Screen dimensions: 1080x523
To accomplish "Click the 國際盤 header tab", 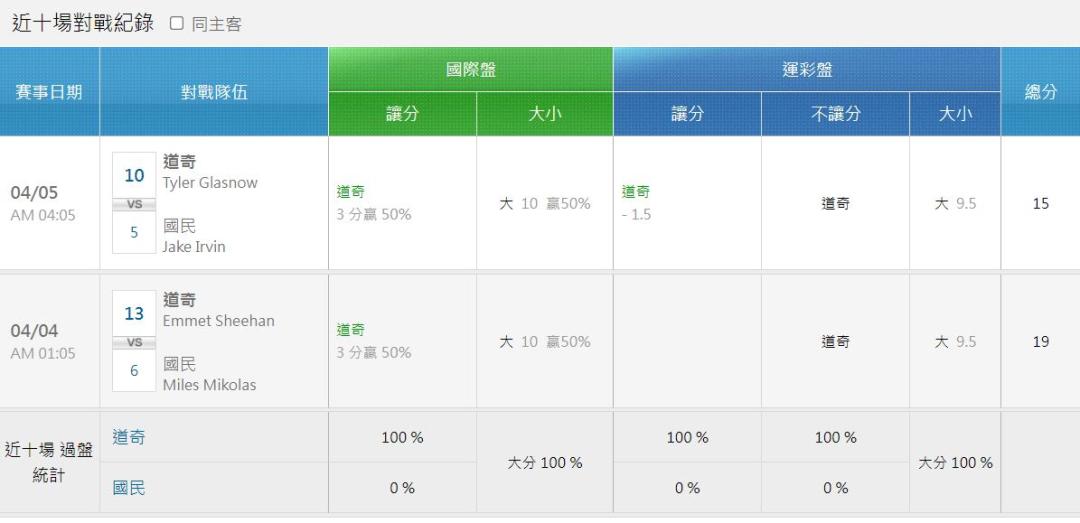I will click(x=470, y=70).
